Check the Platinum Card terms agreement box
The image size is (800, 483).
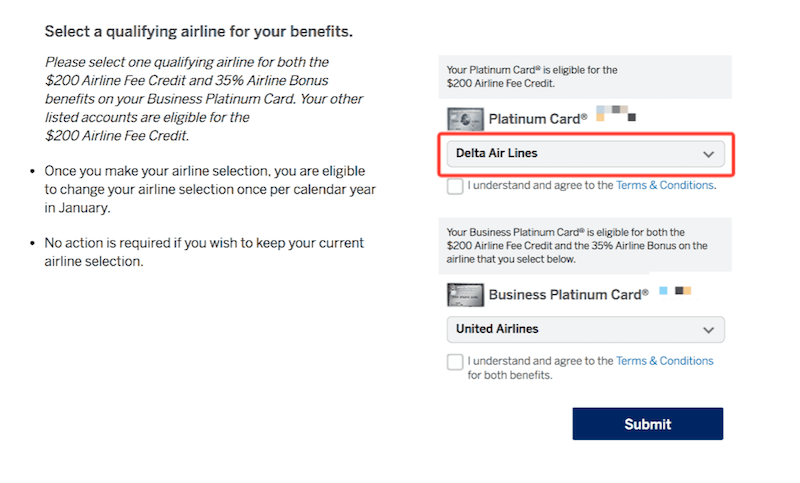[x=455, y=186]
